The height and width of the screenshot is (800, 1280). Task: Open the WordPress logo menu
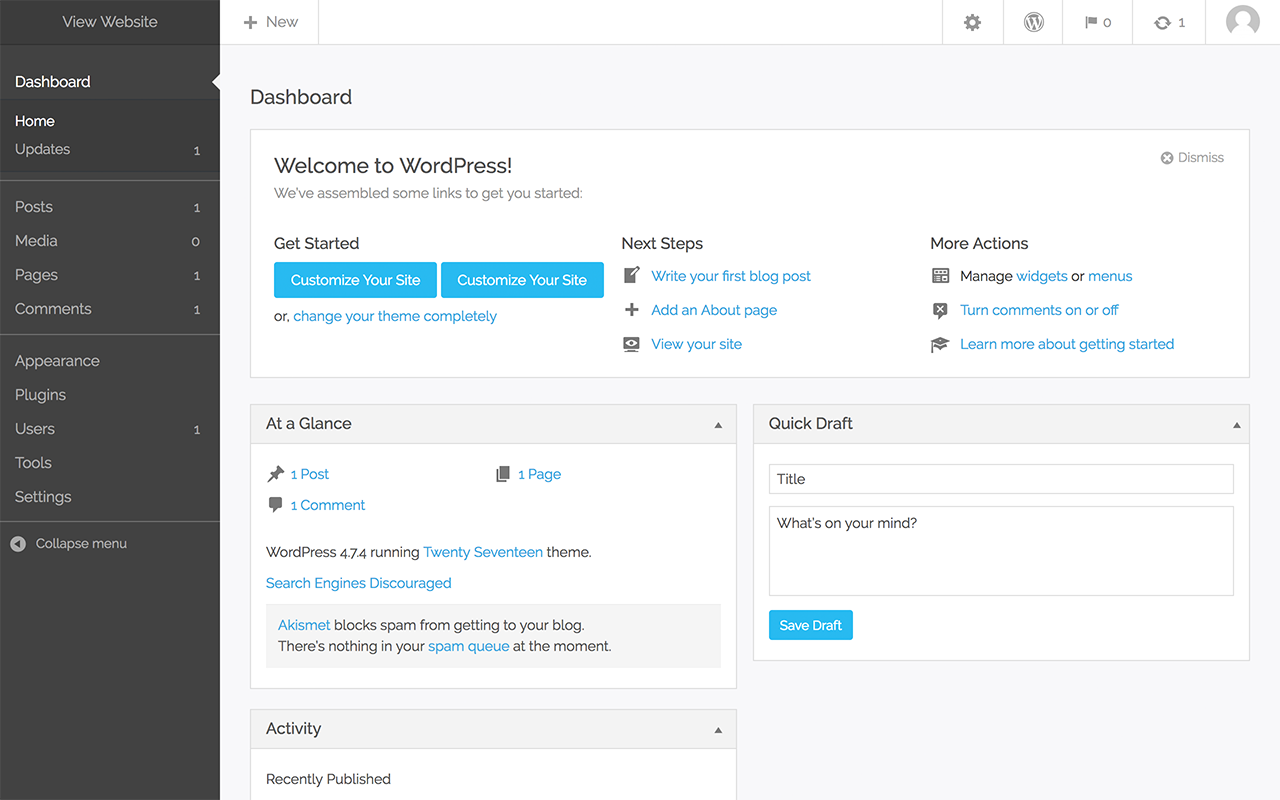click(1034, 22)
